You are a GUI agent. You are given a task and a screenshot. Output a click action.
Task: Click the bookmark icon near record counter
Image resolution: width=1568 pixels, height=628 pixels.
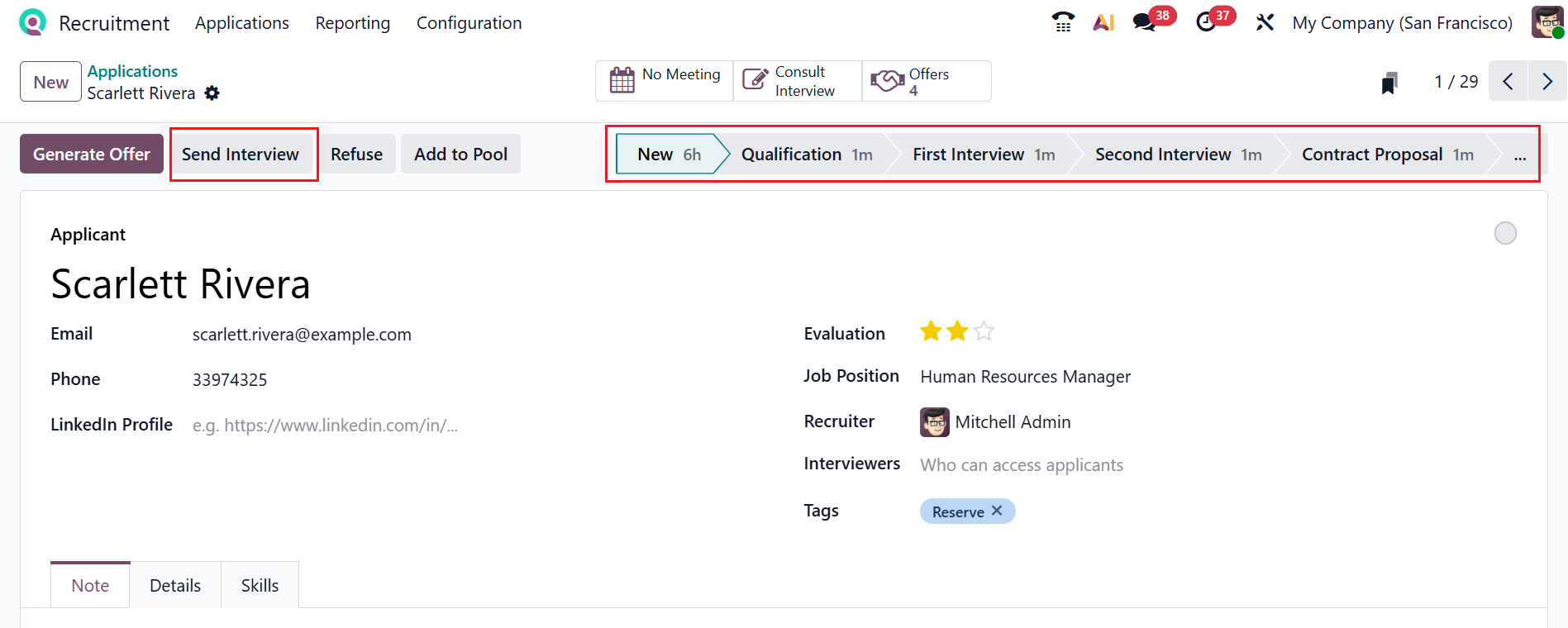click(x=1389, y=83)
